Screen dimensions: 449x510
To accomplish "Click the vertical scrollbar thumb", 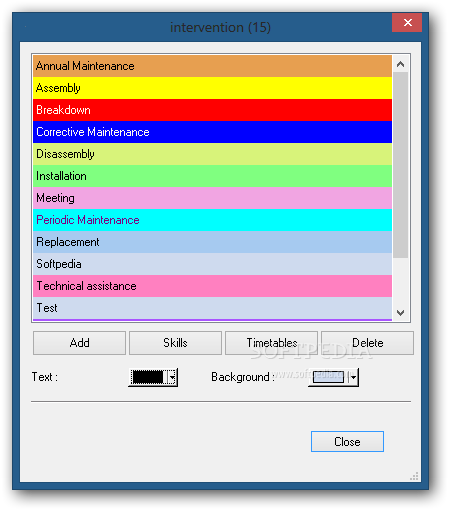I will 401,165.
